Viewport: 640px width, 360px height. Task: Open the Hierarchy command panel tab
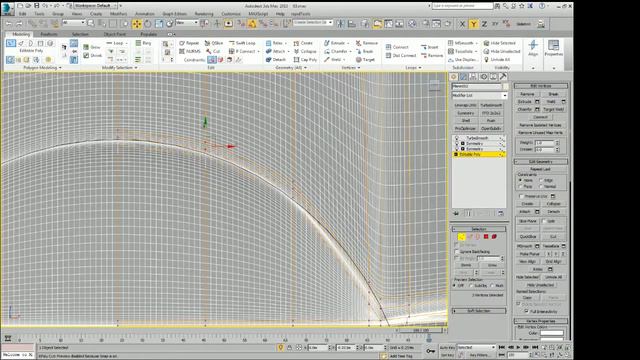(473, 77)
